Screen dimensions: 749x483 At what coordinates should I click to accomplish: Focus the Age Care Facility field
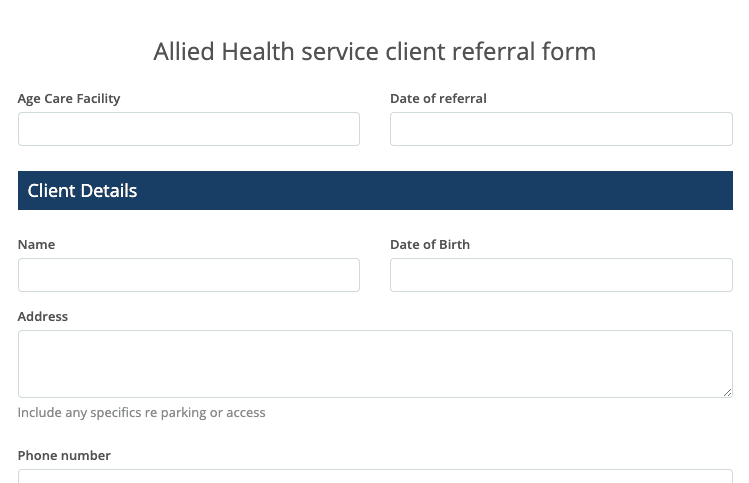[x=189, y=129]
